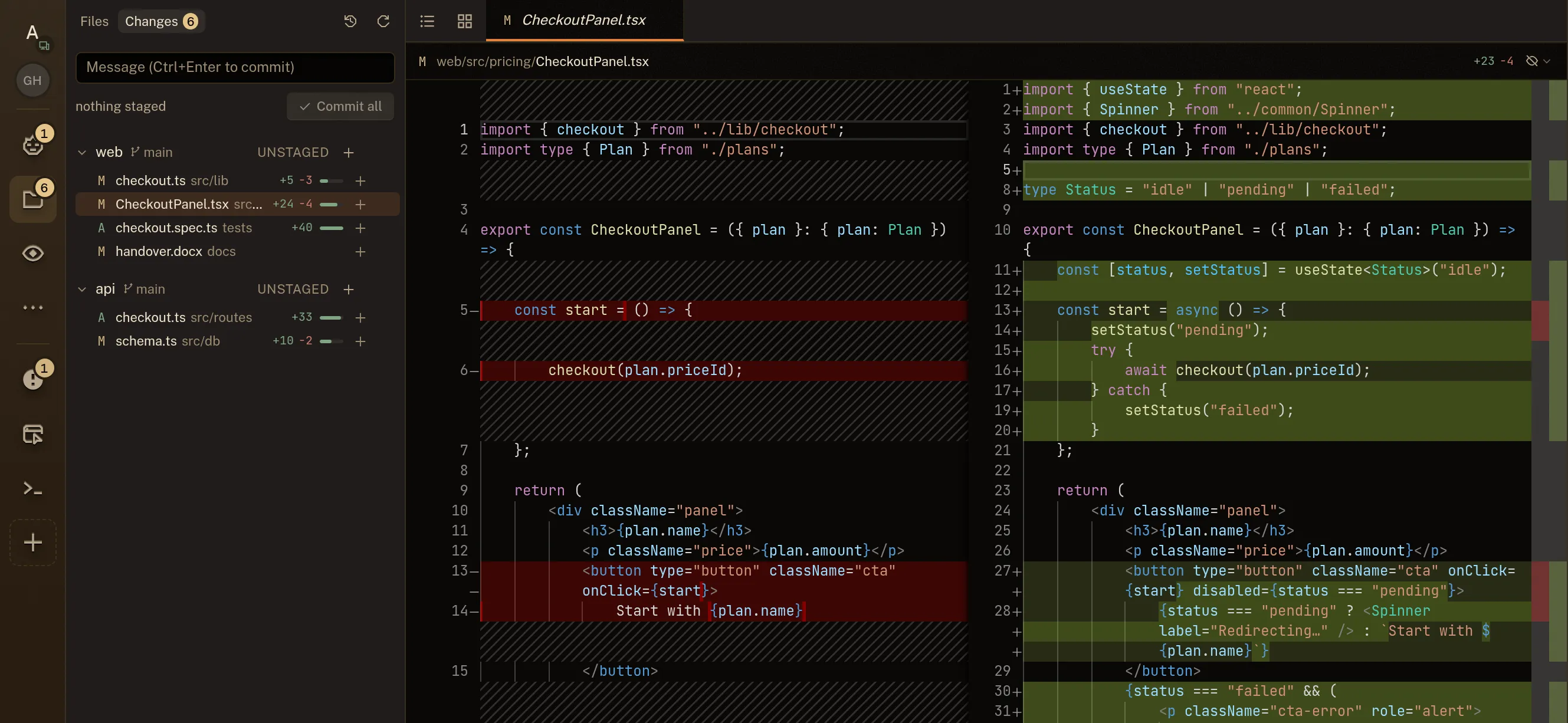Open schema.ts src/db file row
The image size is (1568, 723).
(x=237, y=341)
